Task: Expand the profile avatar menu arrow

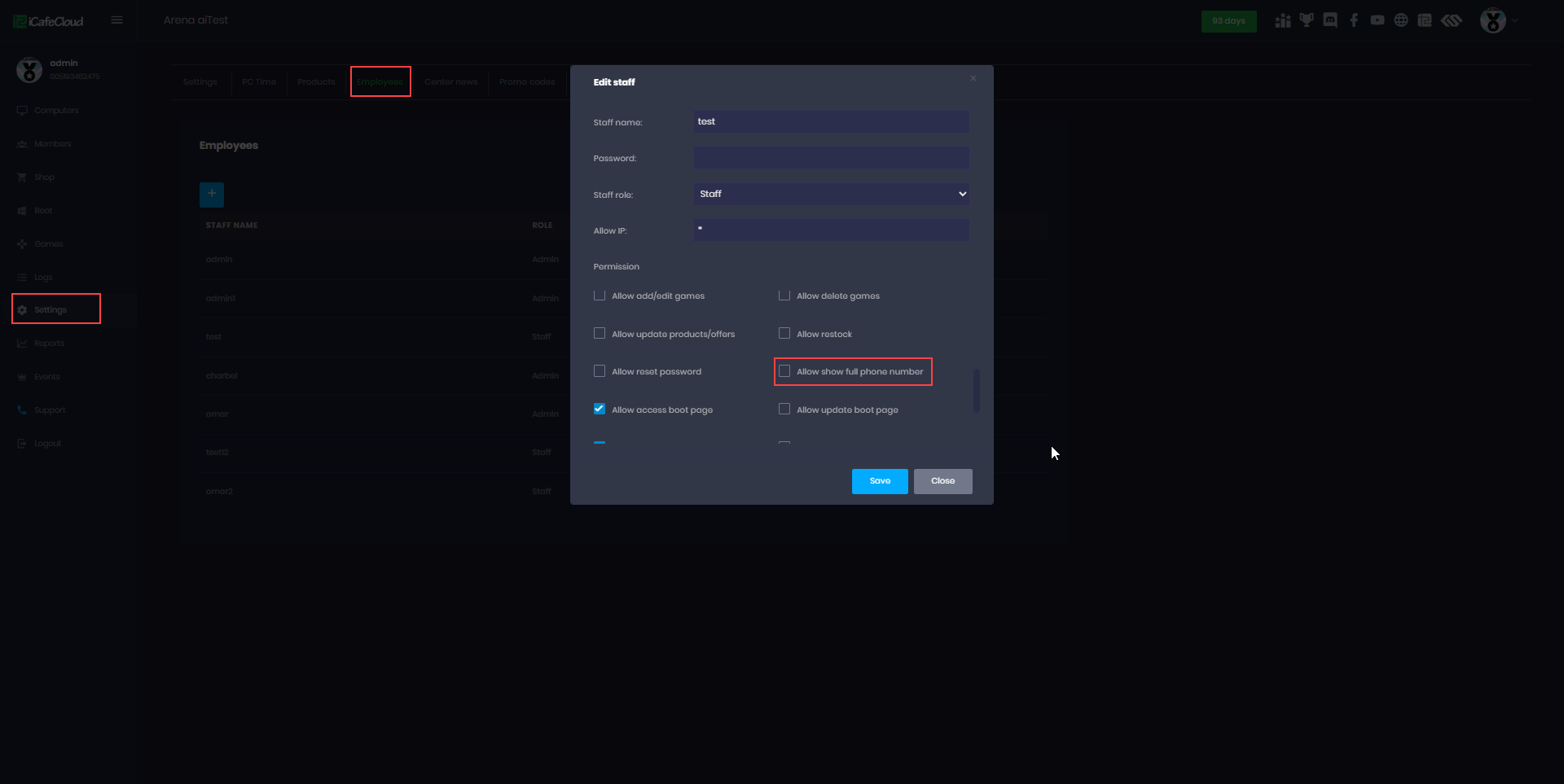Action: (x=1515, y=20)
